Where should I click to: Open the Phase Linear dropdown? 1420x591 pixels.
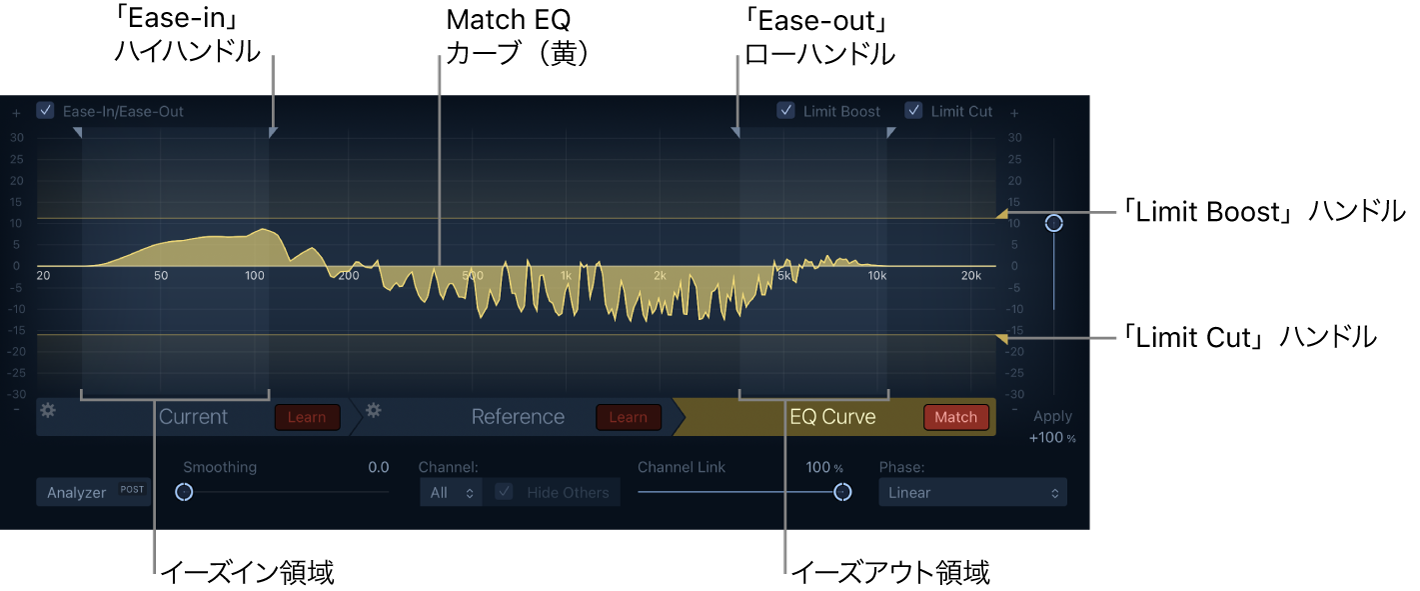[x=972, y=492]
